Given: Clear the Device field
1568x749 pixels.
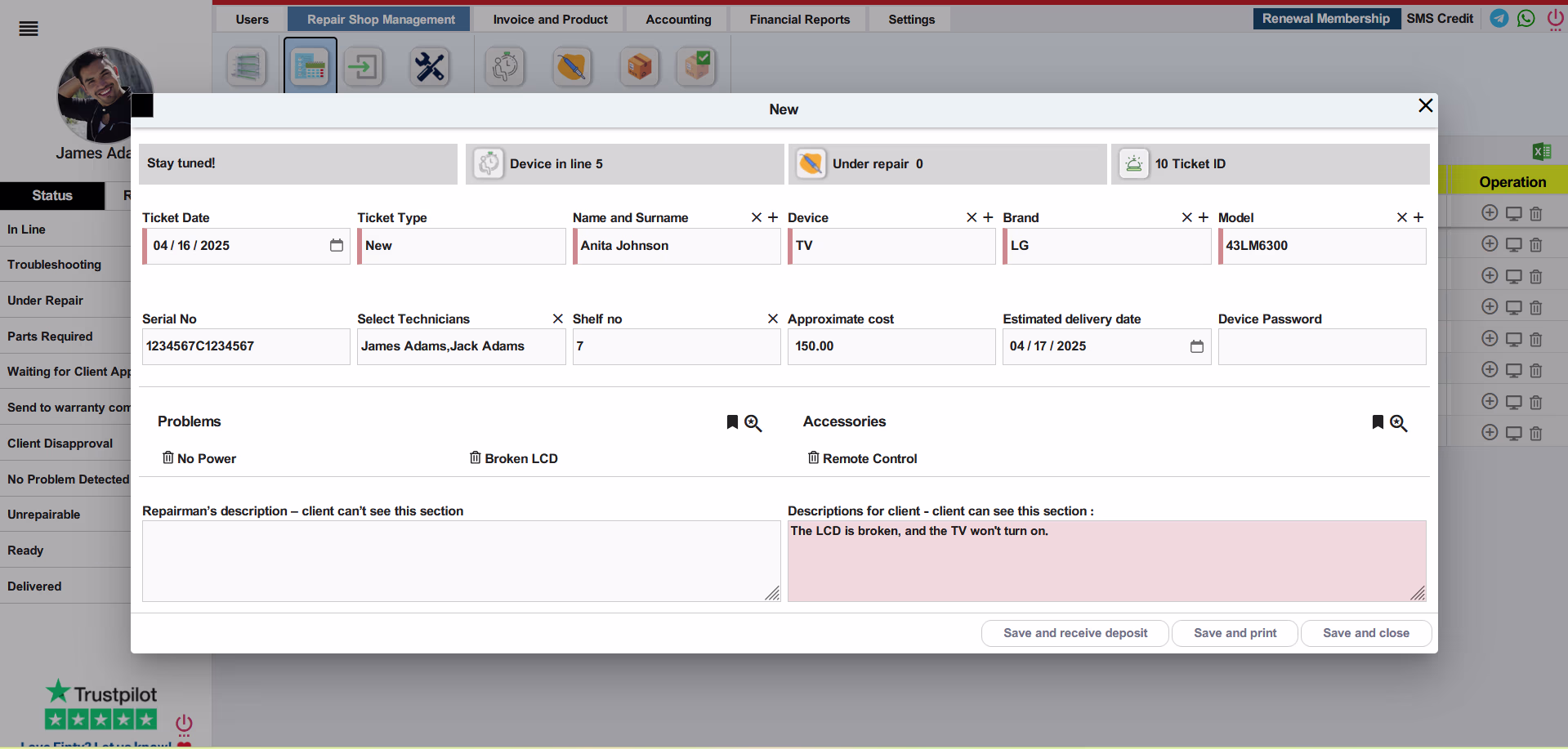Looking at the screenshot, I should tap(972, 217).
